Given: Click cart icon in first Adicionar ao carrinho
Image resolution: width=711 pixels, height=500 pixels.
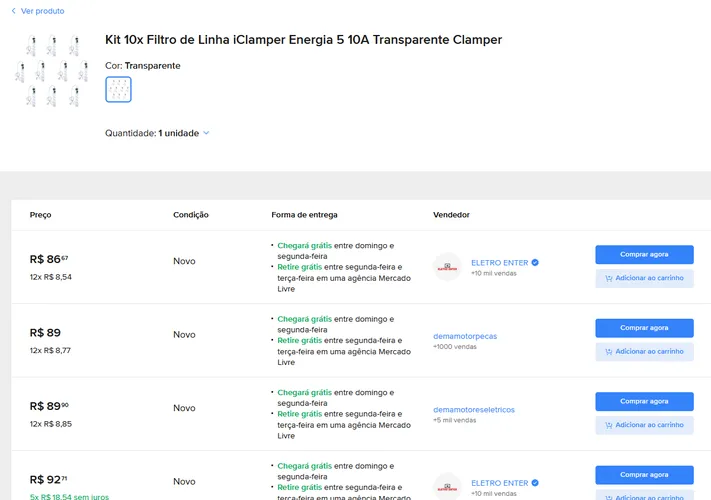Looking at the screenshot, I should coord(609,278).
